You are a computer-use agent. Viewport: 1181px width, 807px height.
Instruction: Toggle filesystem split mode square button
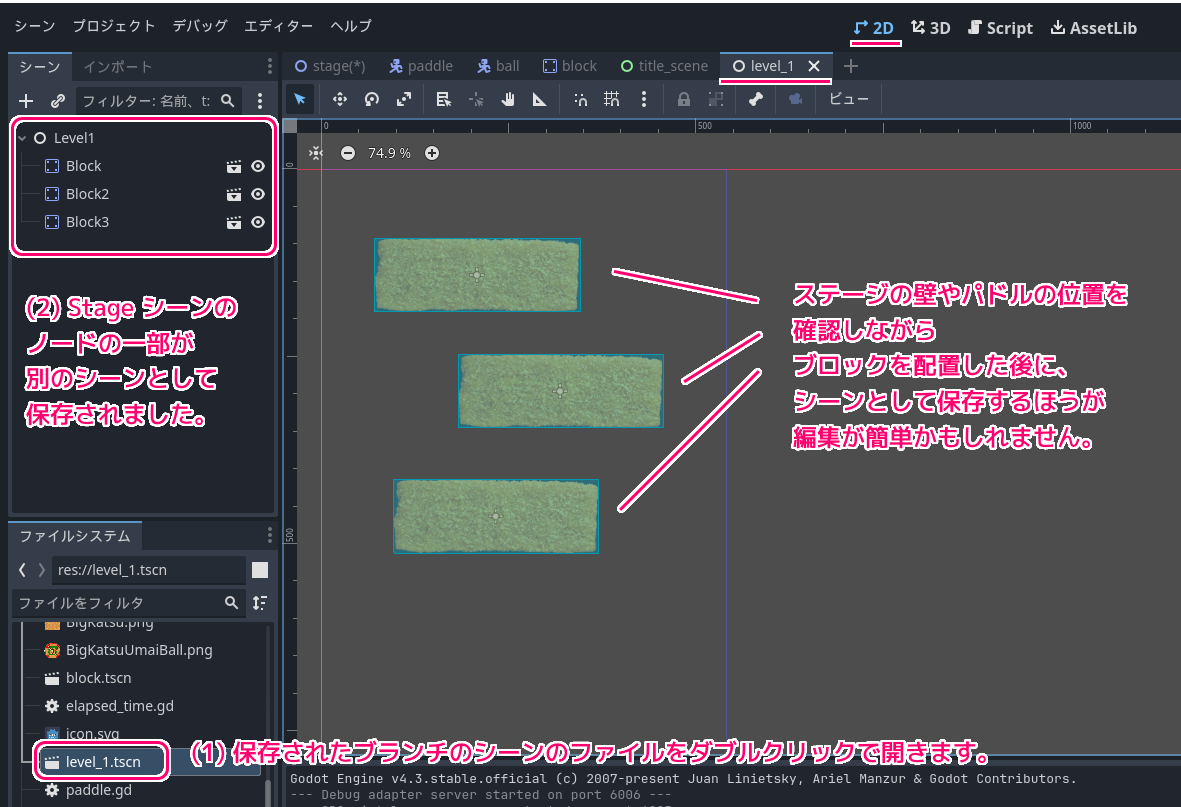coord(260,570)
